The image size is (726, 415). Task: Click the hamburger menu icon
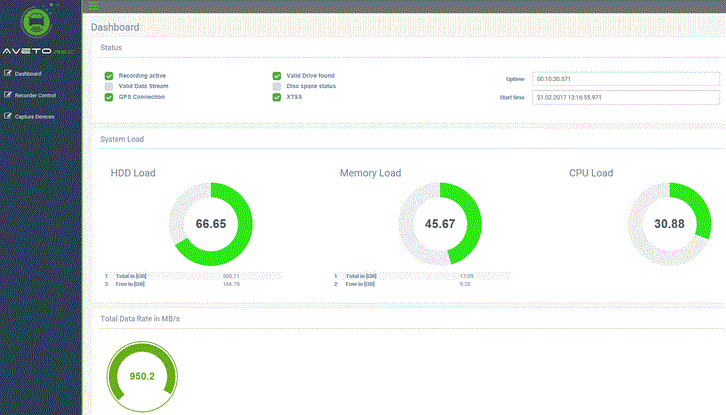[x=93, y=6]
